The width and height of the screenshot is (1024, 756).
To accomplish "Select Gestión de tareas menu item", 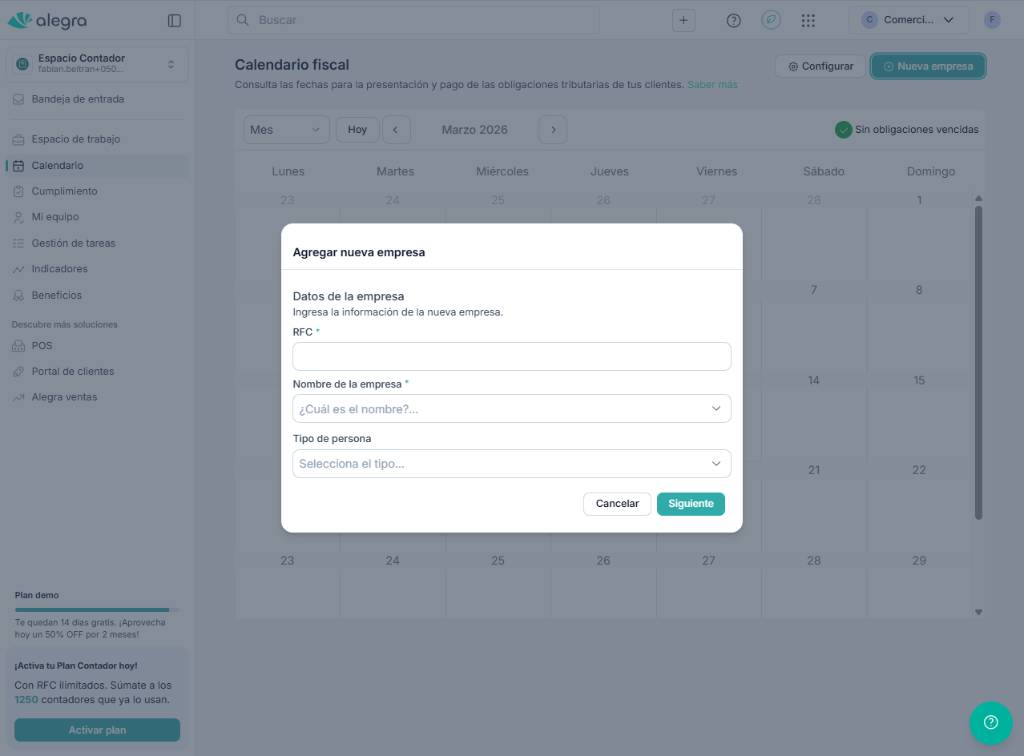I will pyautogui.click(x=73, y=243).
